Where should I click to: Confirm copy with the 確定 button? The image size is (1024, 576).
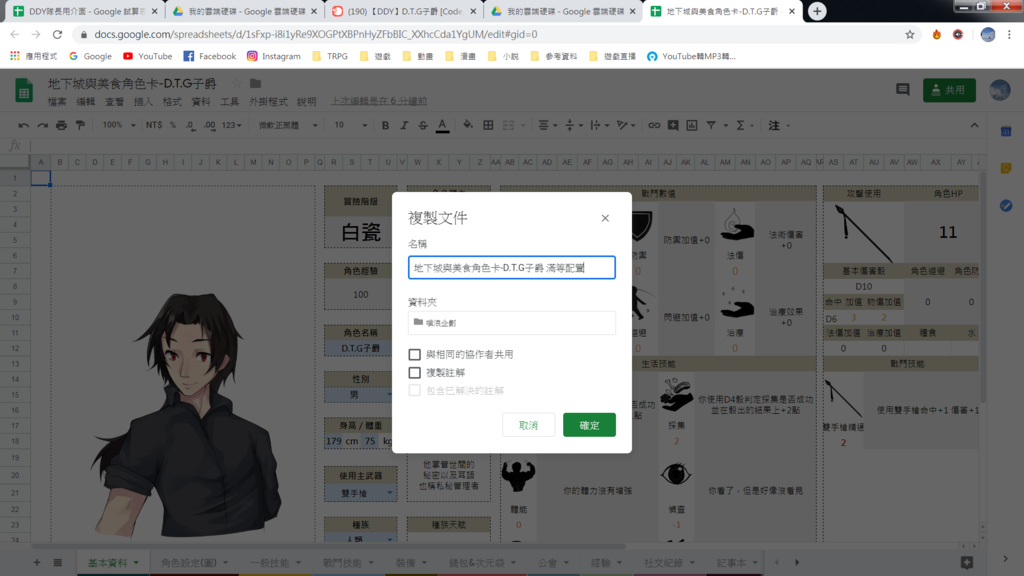[589, 425]
